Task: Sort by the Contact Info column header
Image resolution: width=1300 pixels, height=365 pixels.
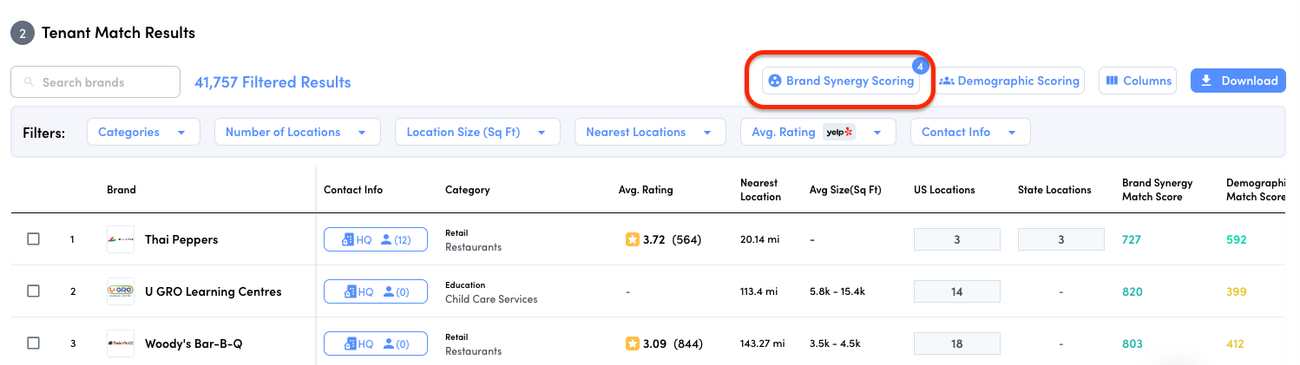Action: [x=353, y=190]
